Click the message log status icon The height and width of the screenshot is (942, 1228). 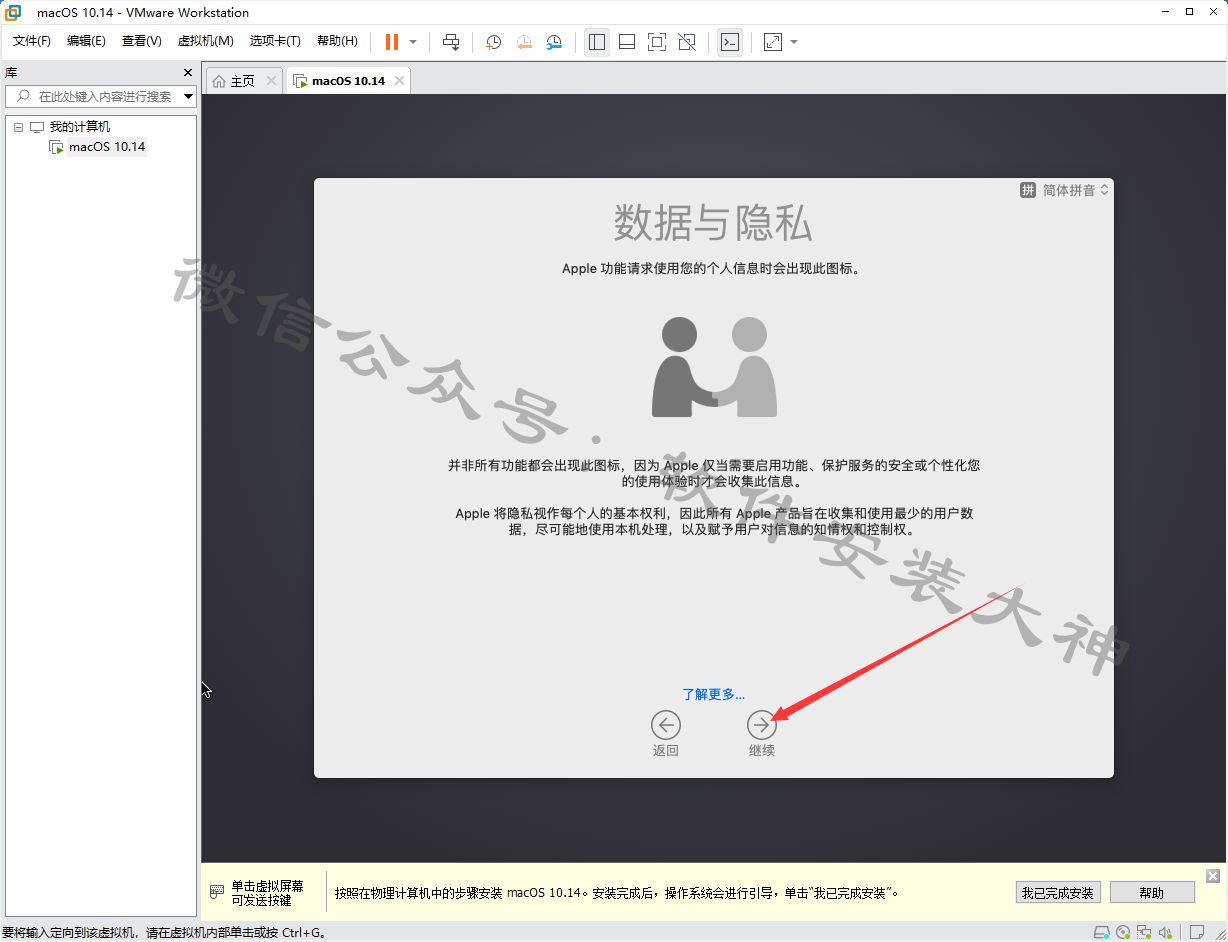1196,932
